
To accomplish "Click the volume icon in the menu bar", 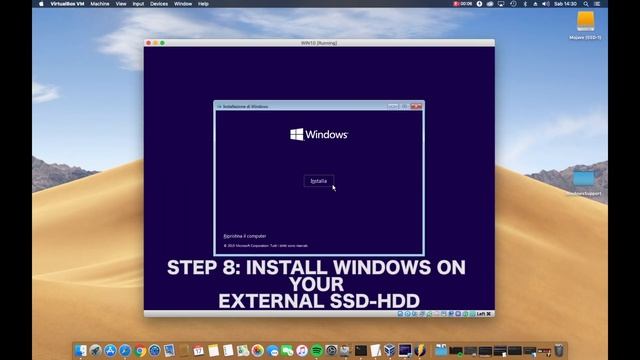I will tap(546, 4).
